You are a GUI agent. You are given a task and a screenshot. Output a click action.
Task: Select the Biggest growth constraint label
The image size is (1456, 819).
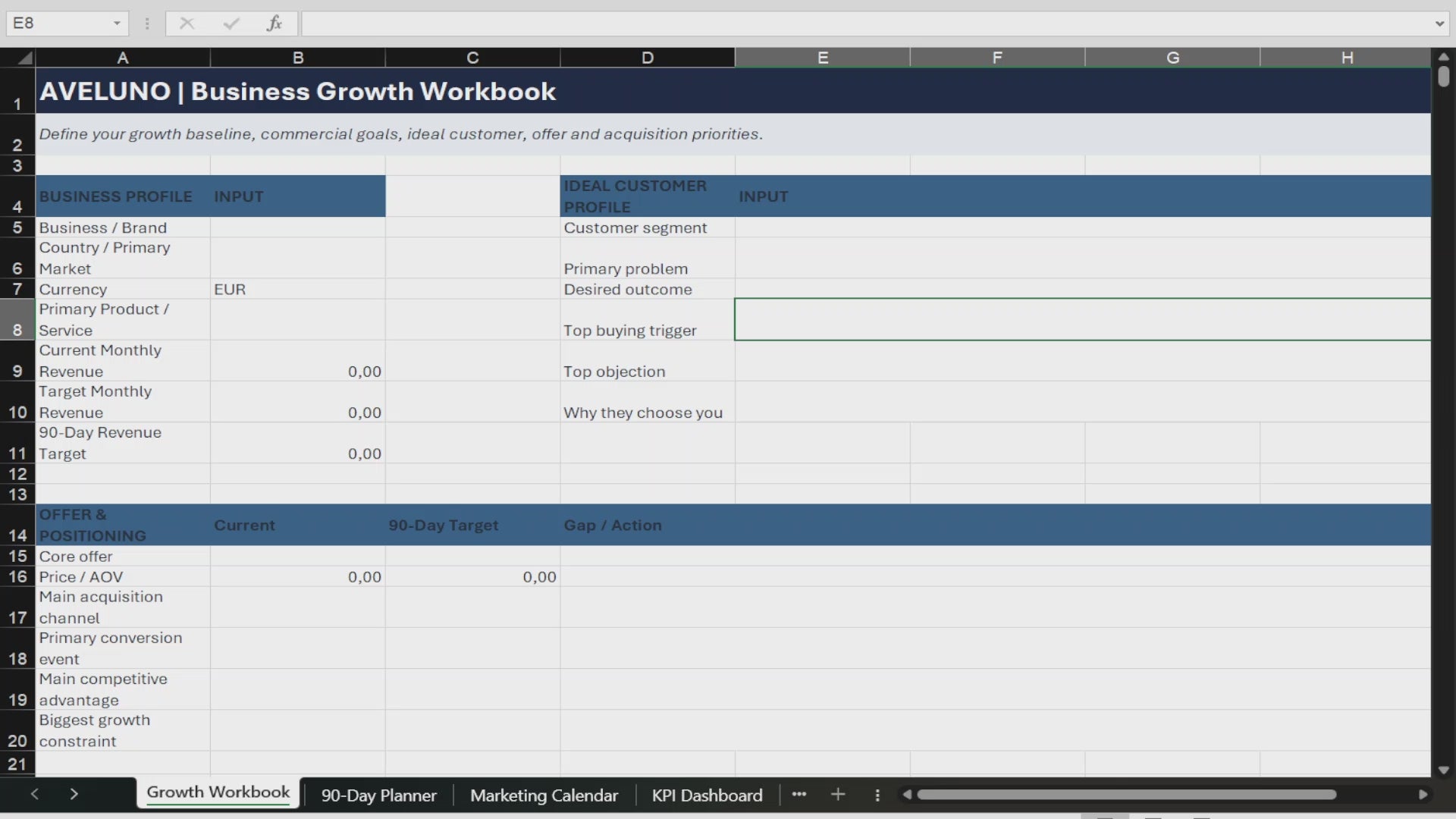123,730
